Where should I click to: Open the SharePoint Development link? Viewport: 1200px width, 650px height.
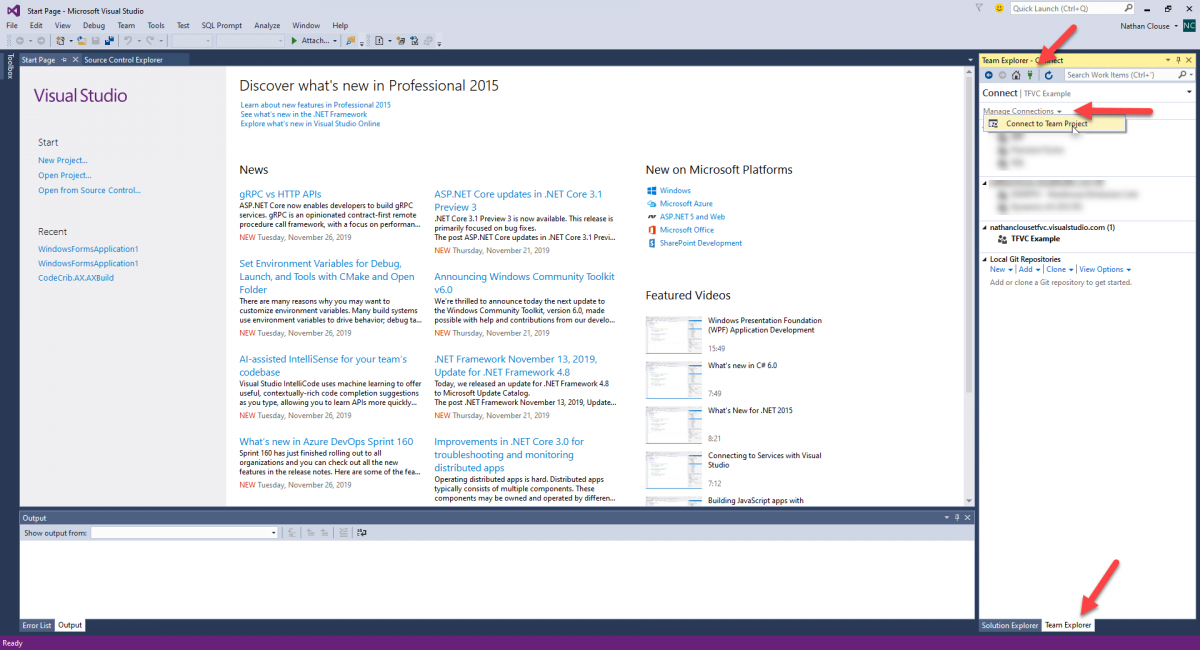tap(701, 243)
